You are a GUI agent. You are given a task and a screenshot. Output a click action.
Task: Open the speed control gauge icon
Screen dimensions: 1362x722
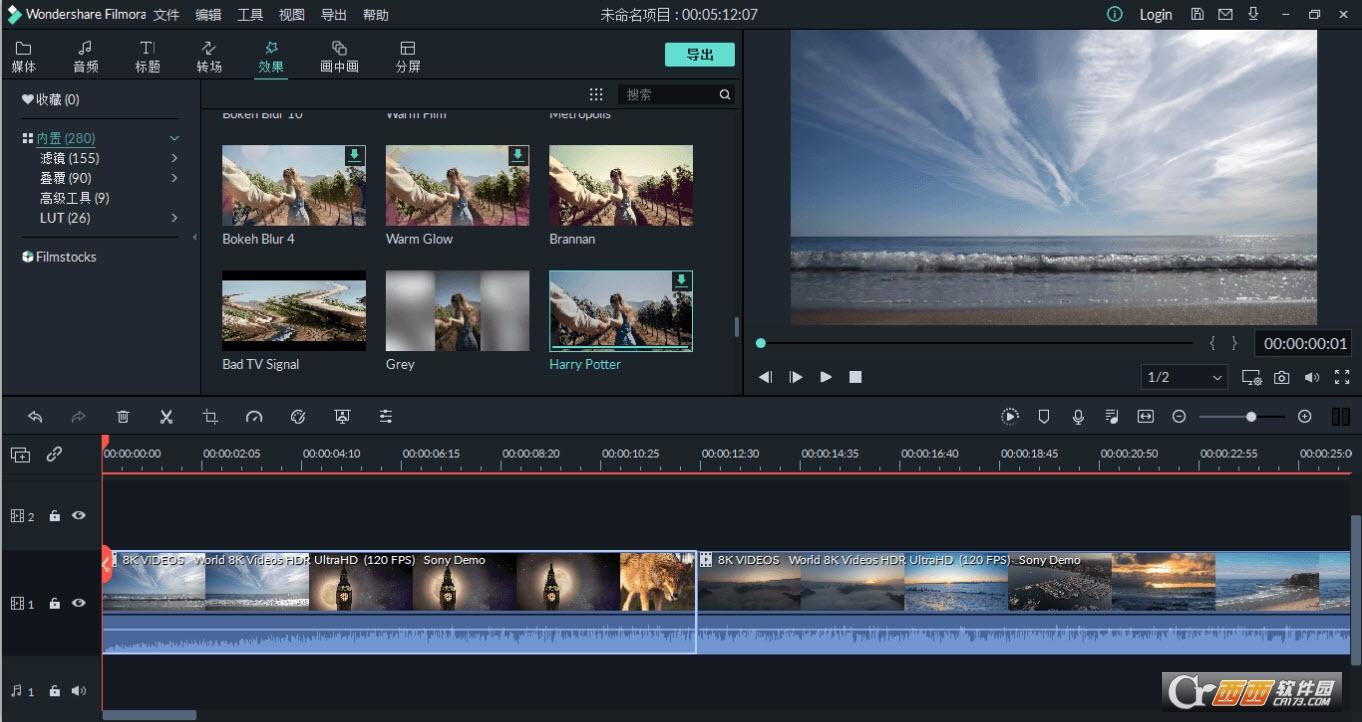pos(254,417)
